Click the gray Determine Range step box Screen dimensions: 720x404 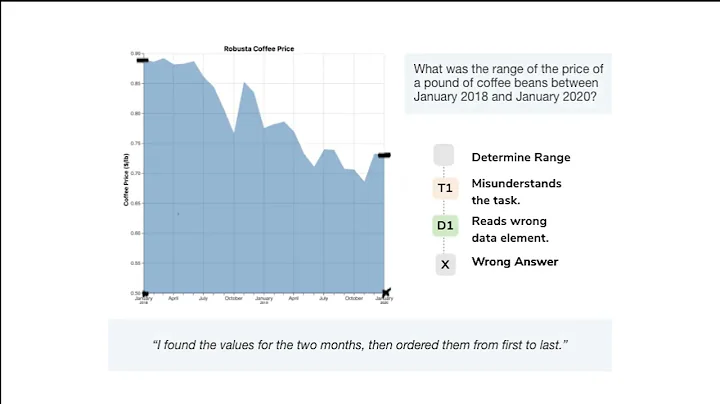tap(444, 156)
